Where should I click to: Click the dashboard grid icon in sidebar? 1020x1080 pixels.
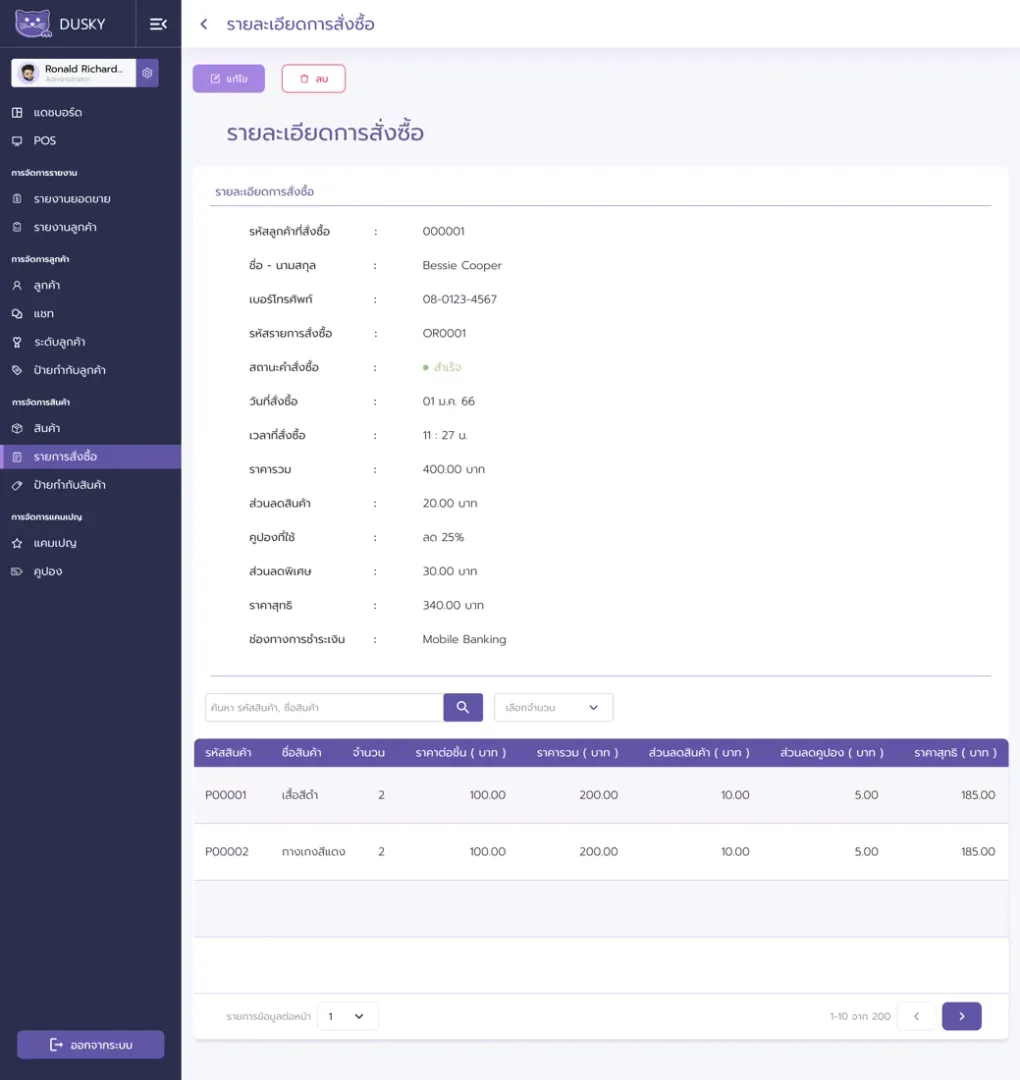[x=17, y=112]
